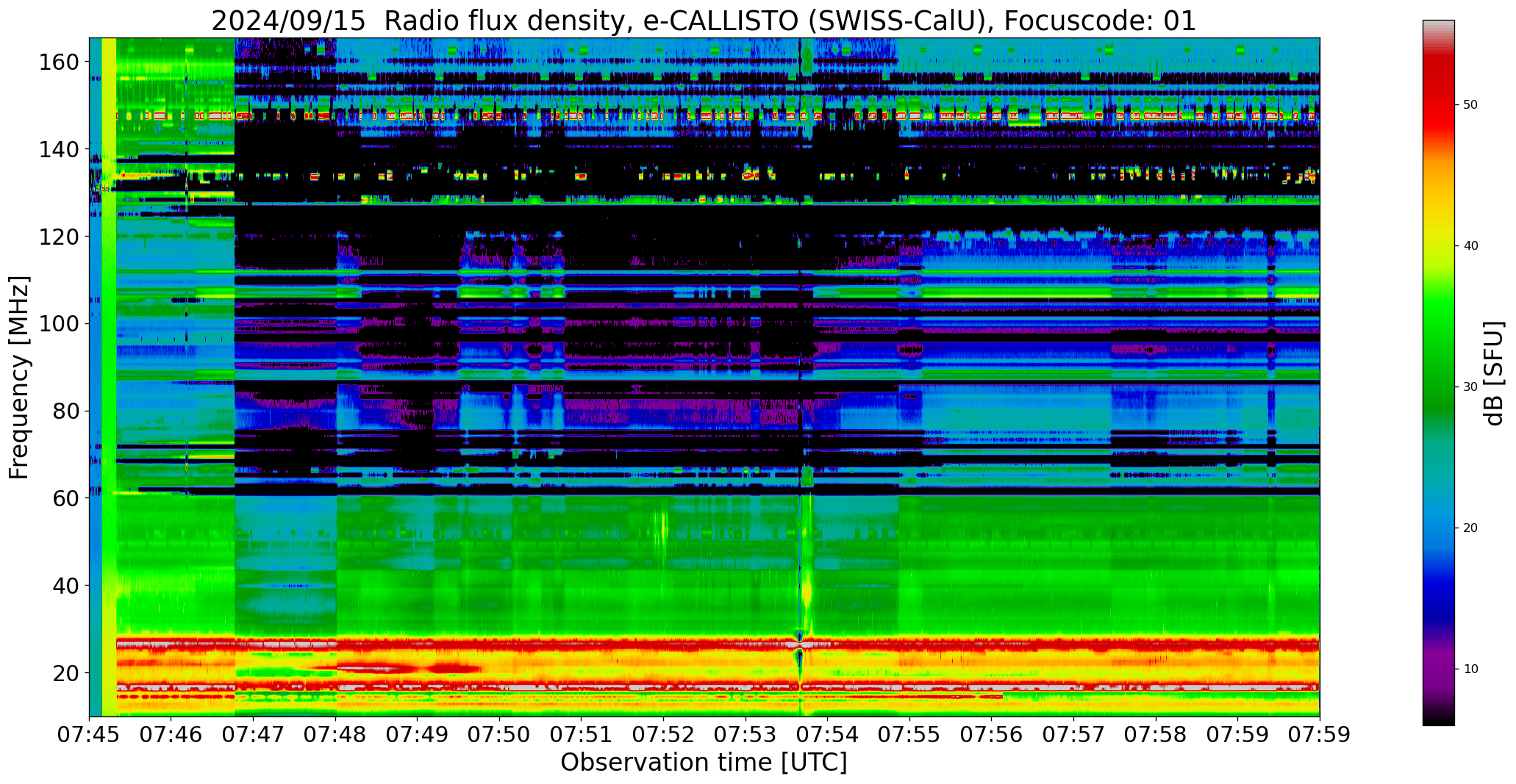Viewport: 1516px width, 784px height.
Task: Click the 140 MHz frequency tick label
Action: 60,149
